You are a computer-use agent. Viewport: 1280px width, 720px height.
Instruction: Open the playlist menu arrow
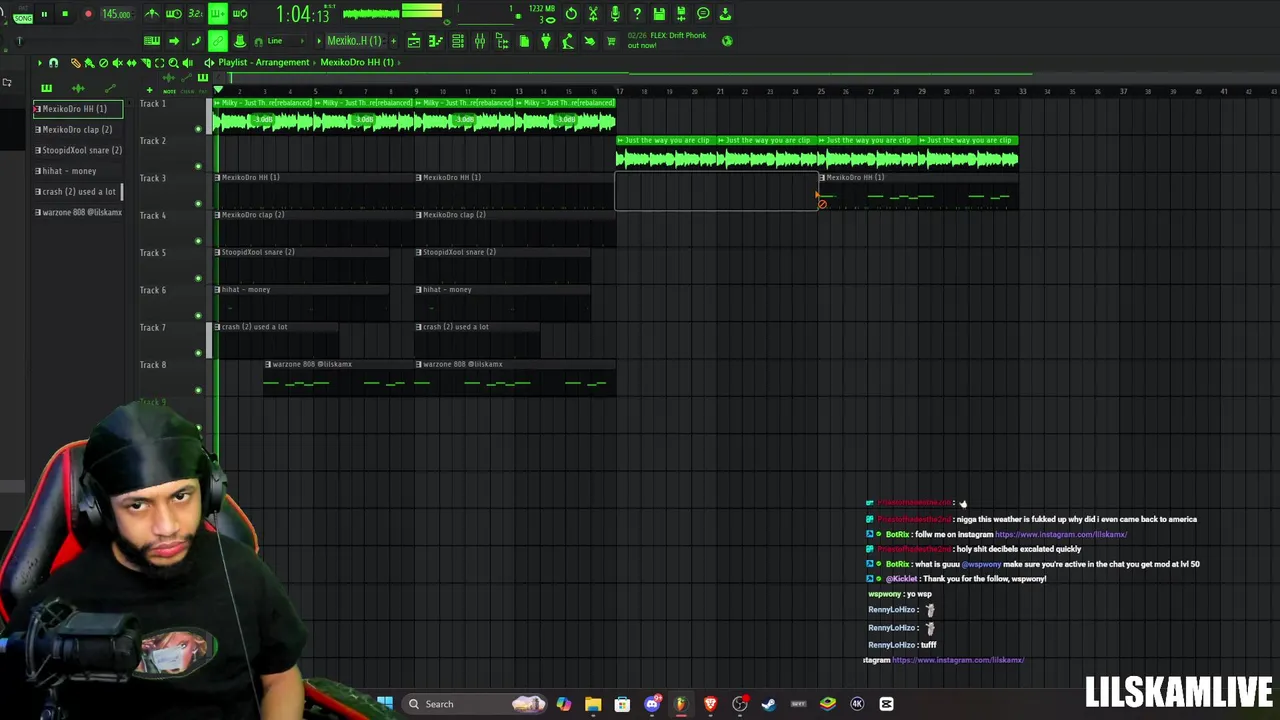(39, 63)
